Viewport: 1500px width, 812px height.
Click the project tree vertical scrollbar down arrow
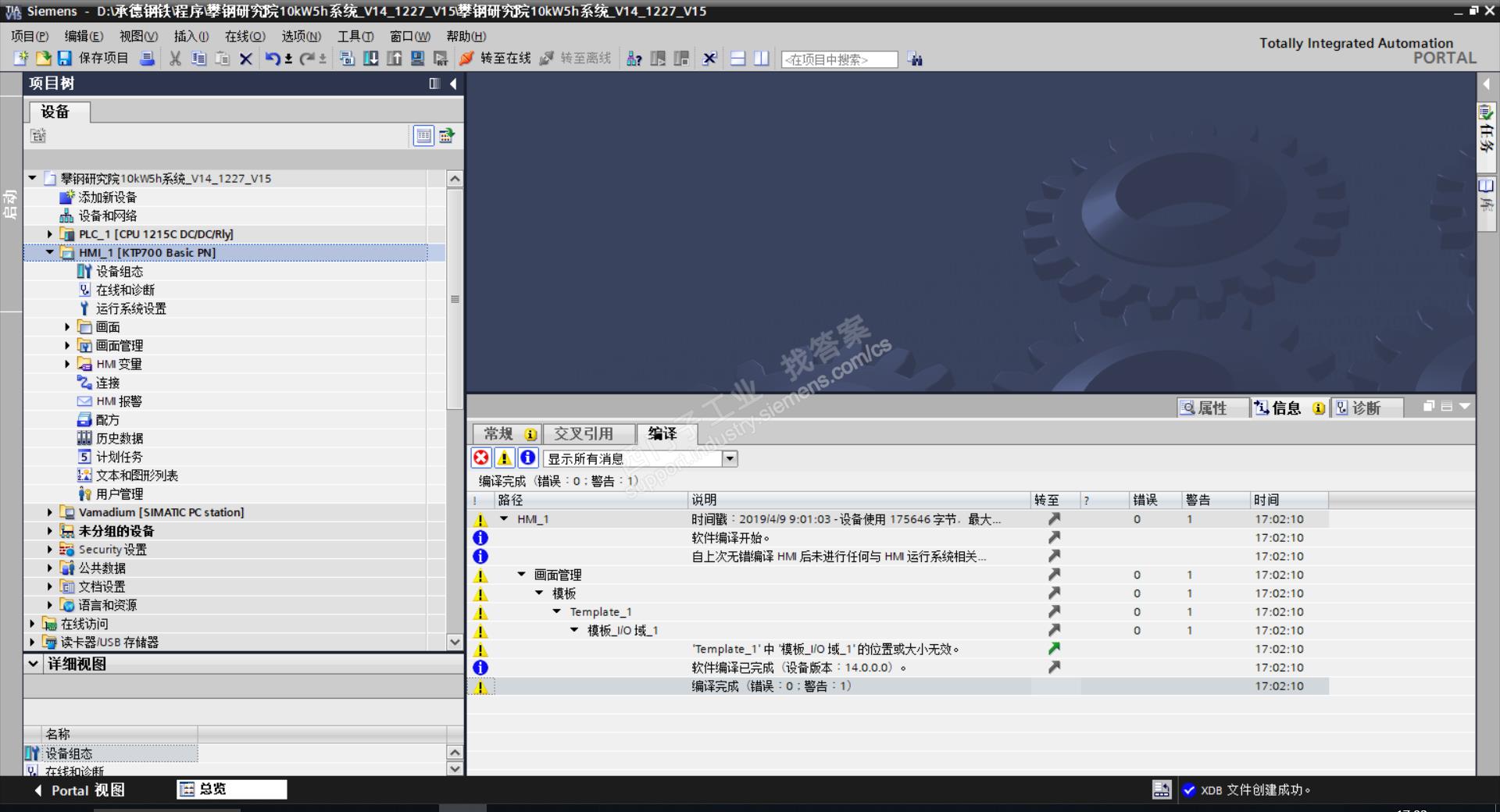(x=455, y=642)
